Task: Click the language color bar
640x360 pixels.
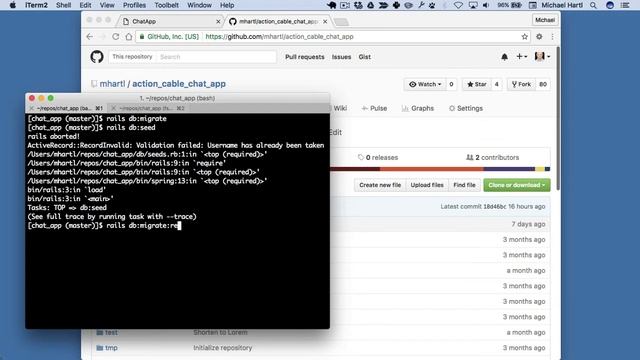Action: pyautogui.click(x=440, y=169)
